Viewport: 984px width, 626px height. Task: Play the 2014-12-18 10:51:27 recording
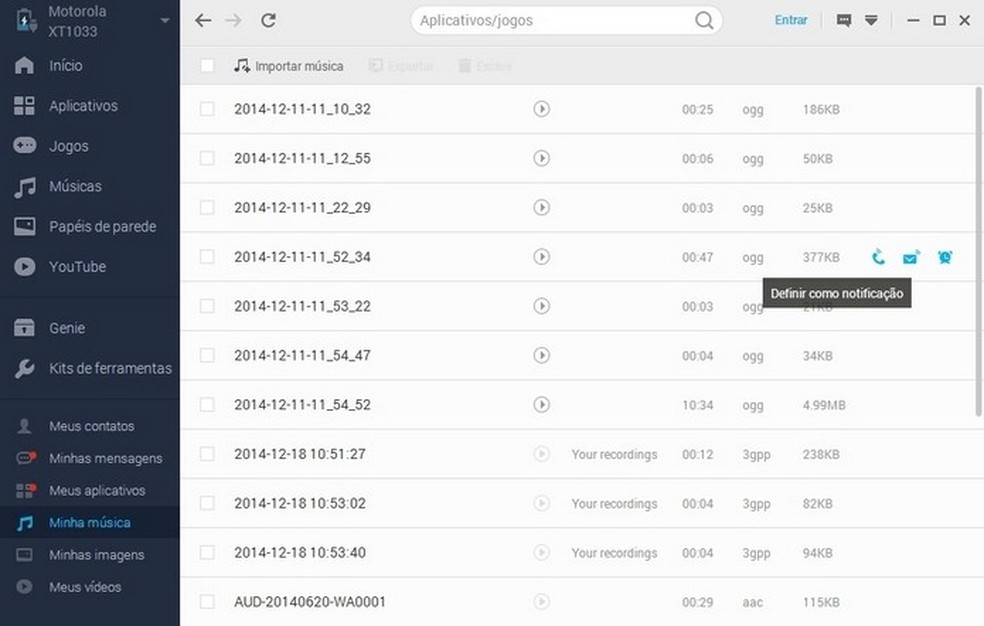[542, 454]
